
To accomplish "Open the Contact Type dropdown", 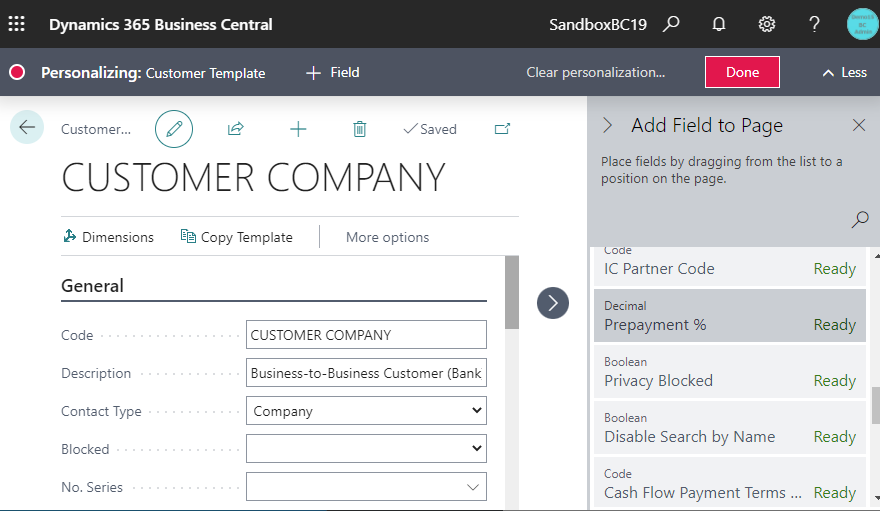I will tap(366, 411).
